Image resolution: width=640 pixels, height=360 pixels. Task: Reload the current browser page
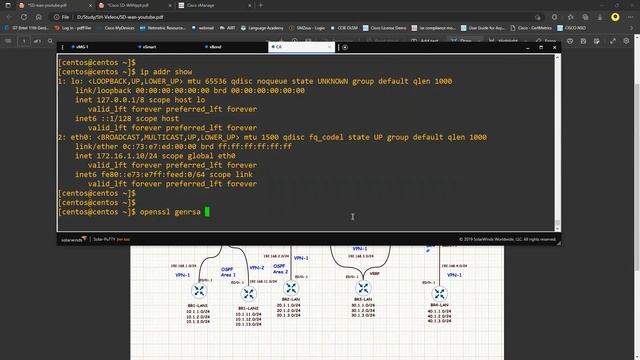(24, 17)
